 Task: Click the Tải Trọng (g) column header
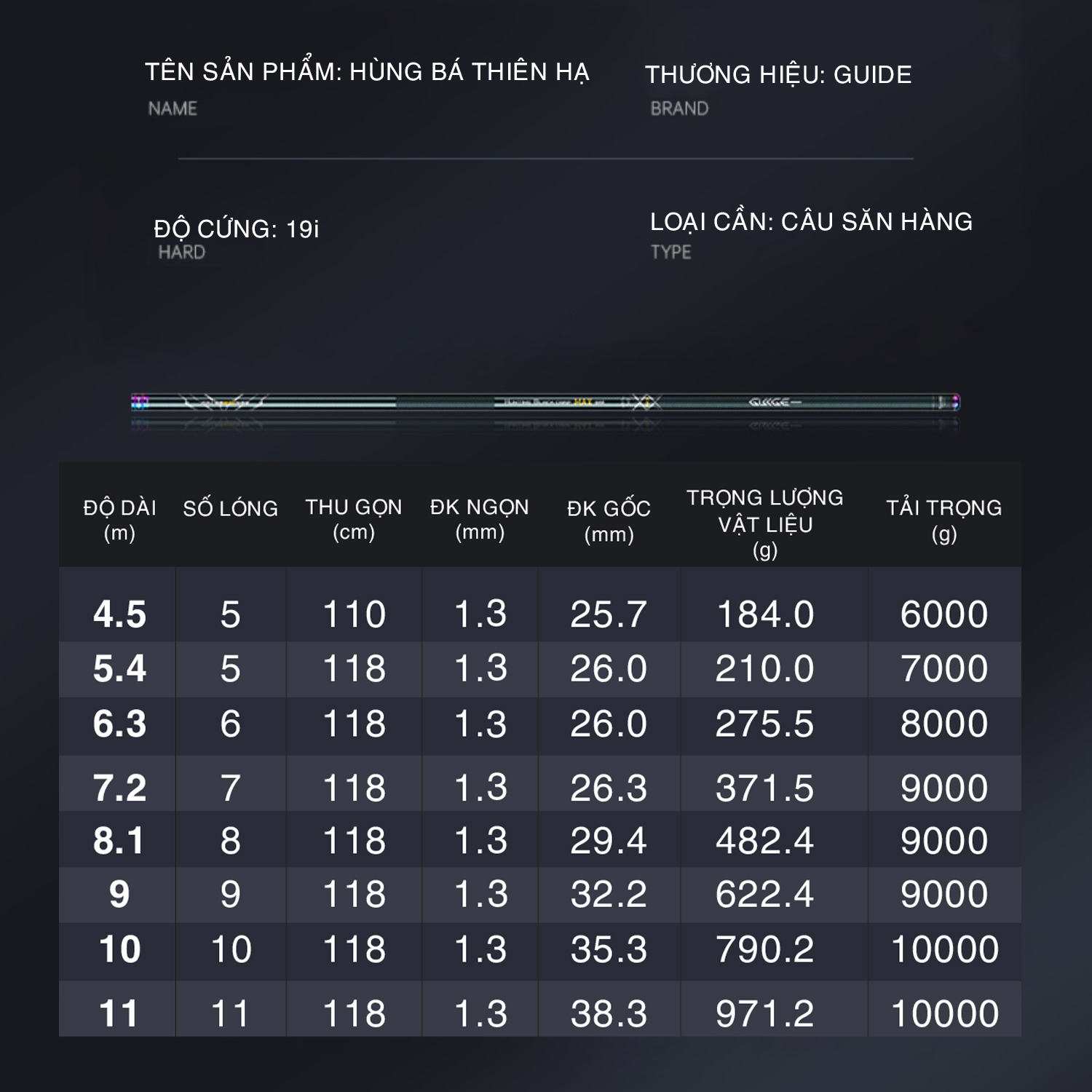943,520
